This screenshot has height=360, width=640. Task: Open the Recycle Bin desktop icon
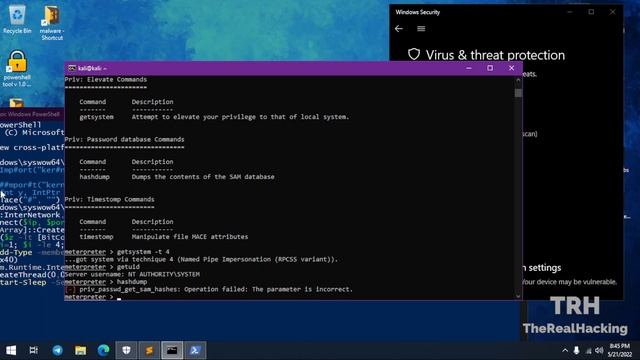click(17, 19)
